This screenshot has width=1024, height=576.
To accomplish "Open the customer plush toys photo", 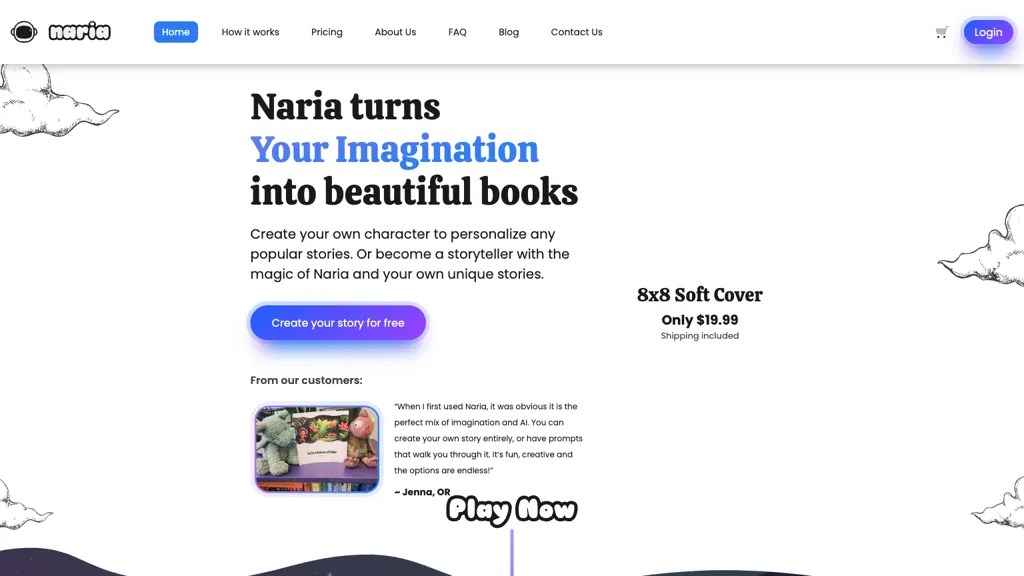I will 317,449.
